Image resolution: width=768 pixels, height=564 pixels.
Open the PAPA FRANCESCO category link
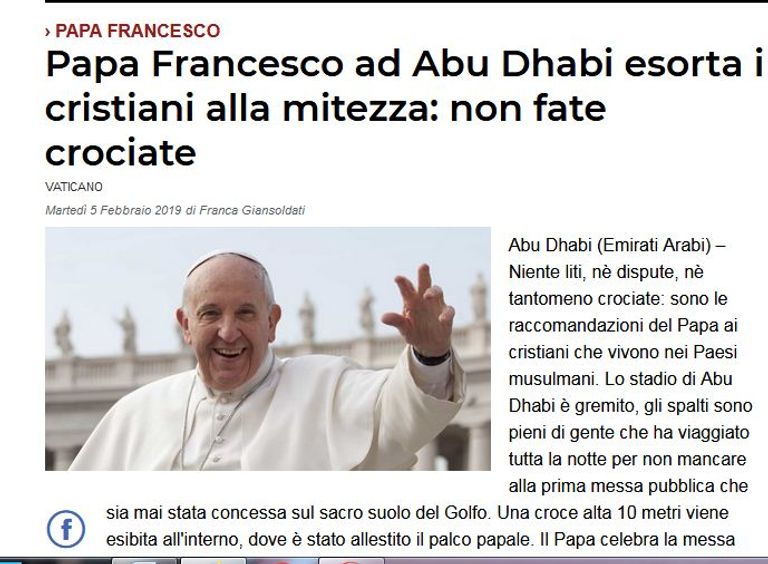tap(138, 31)
